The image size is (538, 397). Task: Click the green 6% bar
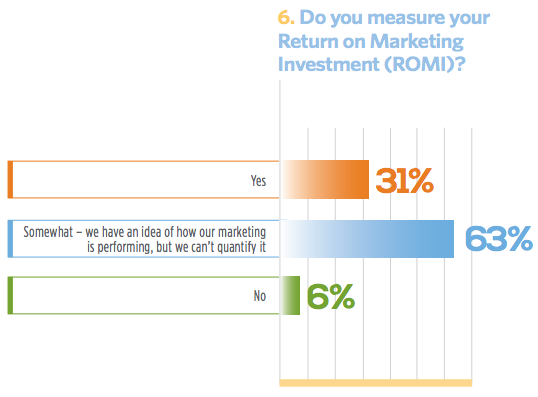point(290,295)
